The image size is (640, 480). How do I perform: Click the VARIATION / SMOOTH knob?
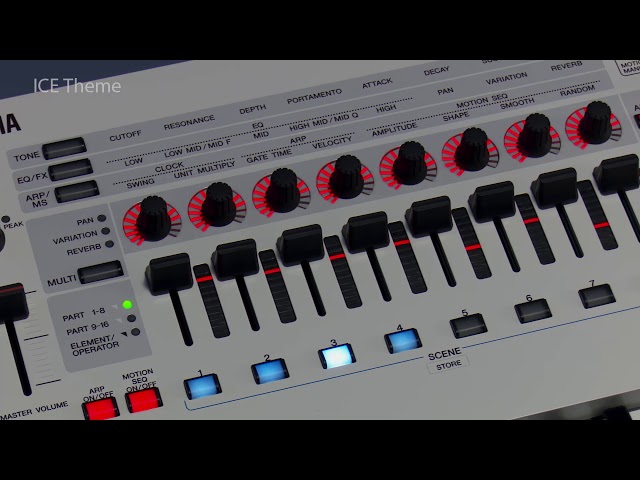point(534,136)
